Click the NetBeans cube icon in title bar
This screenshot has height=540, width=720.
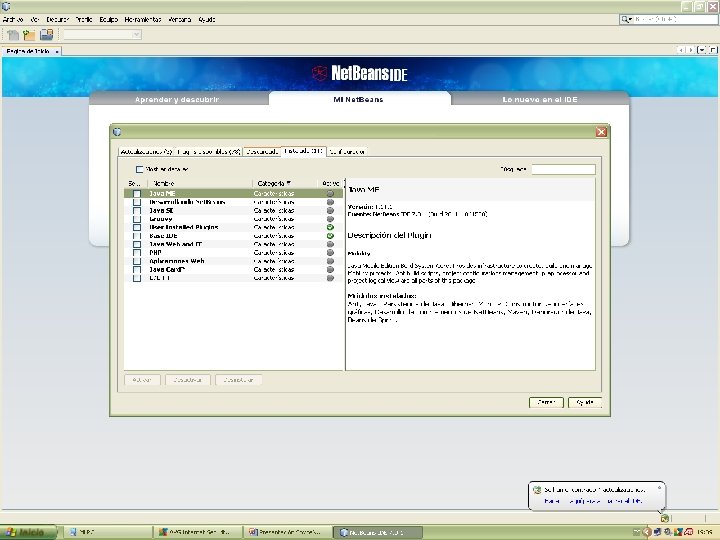click(6, 6)
